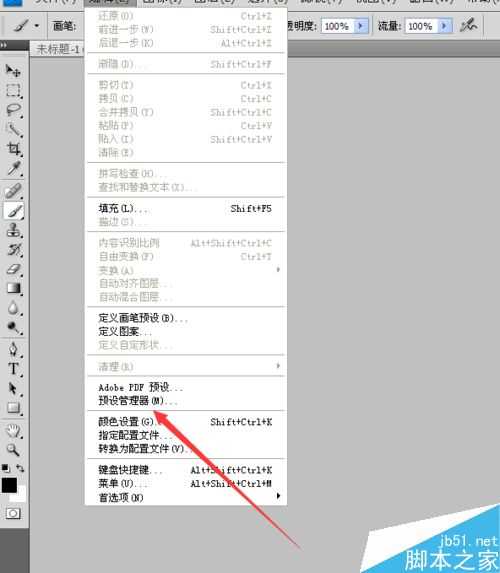Reset to default foreground/background colors
Screen dimensions: 500x573
coord(5,468)
